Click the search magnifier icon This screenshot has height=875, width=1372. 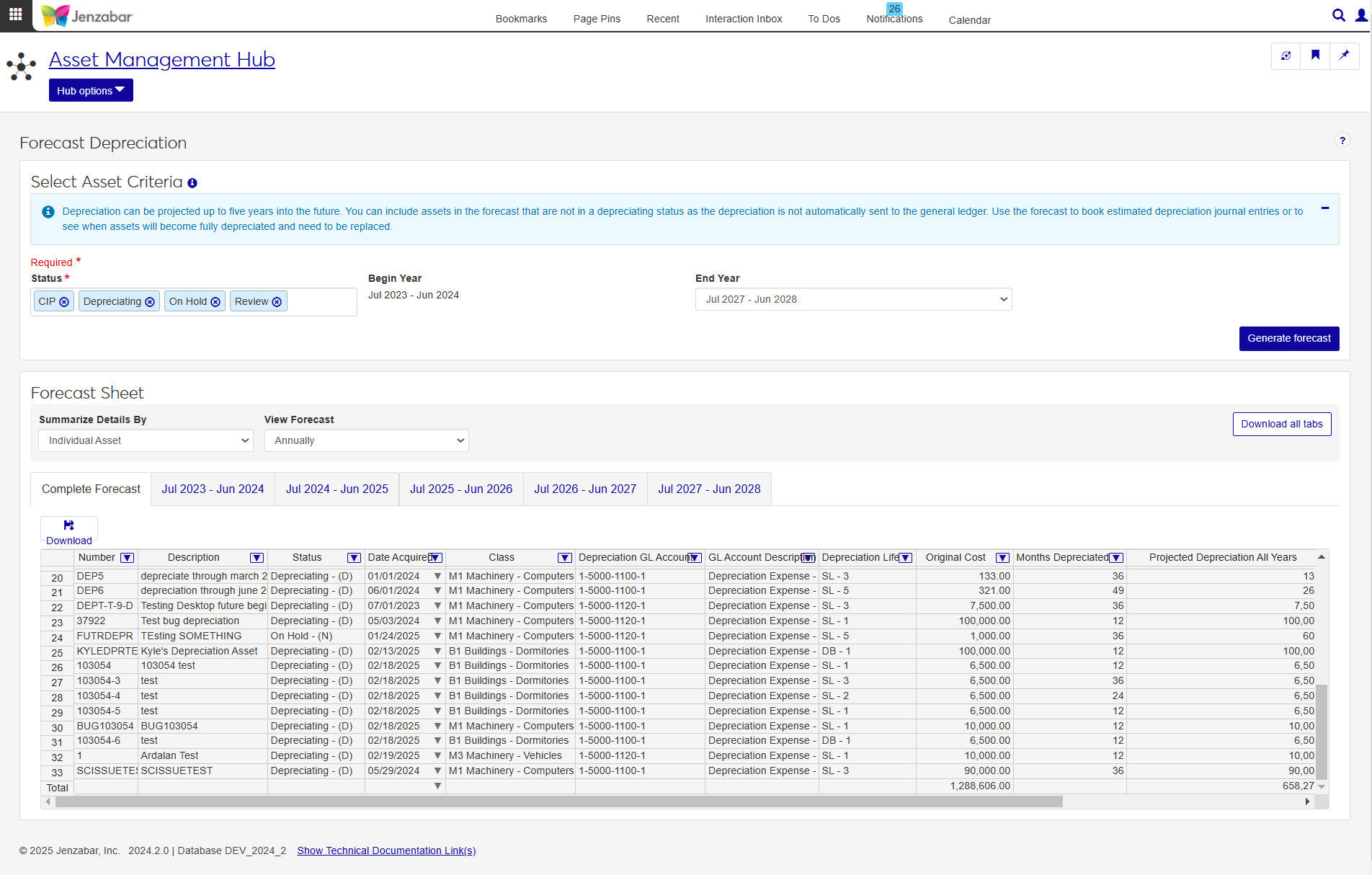(1338, 15)
